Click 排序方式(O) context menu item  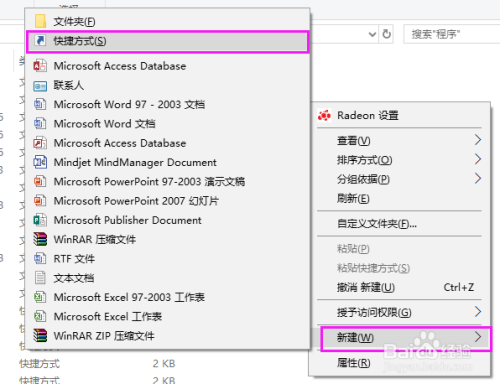click(x=400, y=160)
